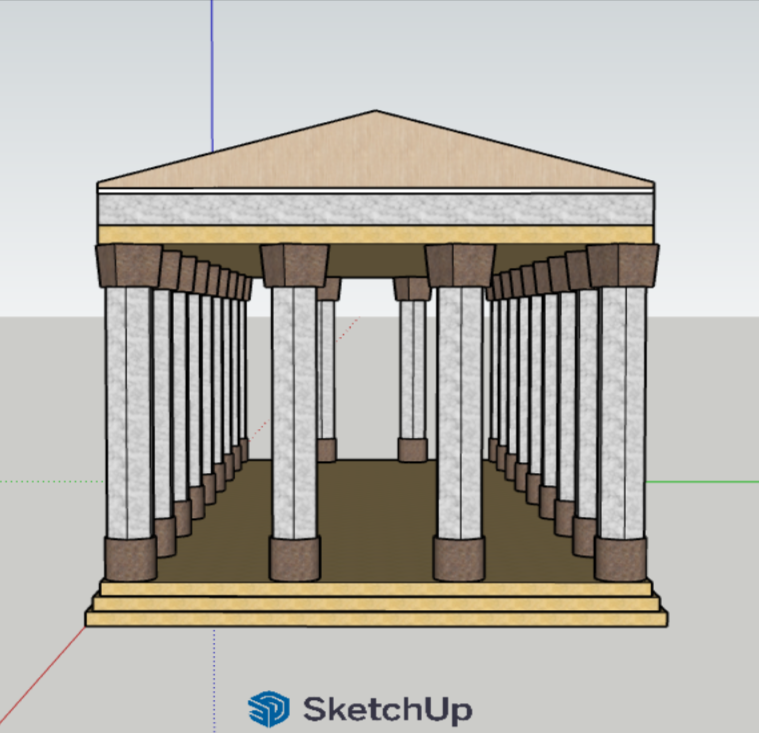Click the middle step of the temple platform
The width and height of the screenshot is (759, 733).
click(377, 604)
